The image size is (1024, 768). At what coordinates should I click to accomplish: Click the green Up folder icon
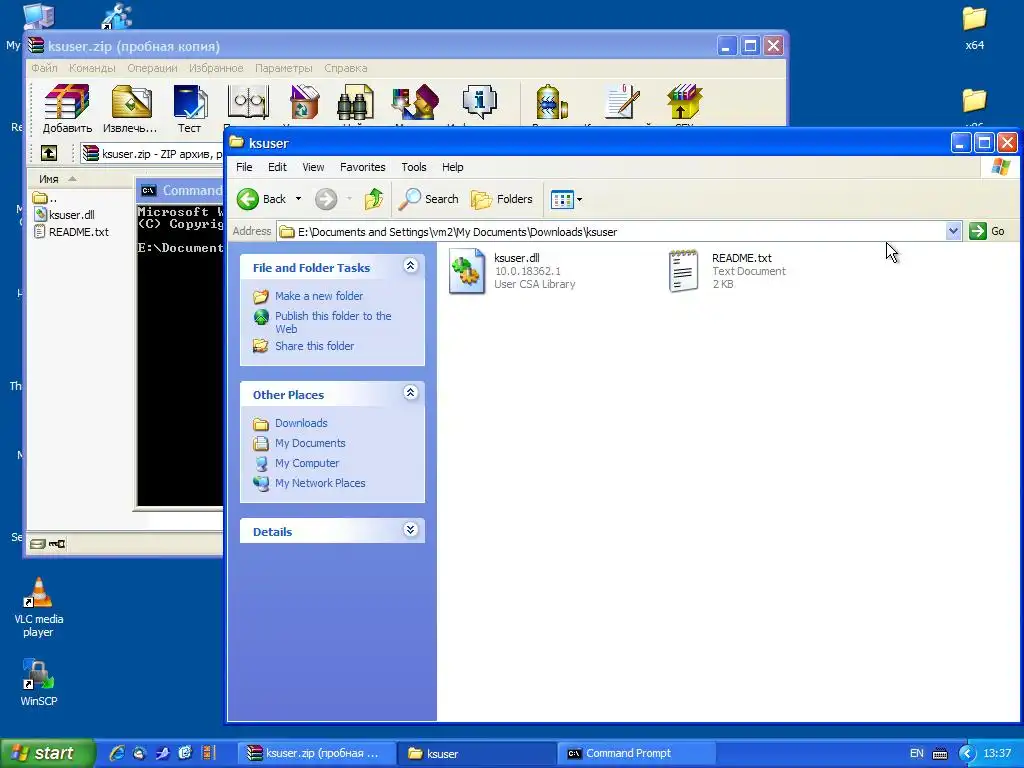pos(374,199)
